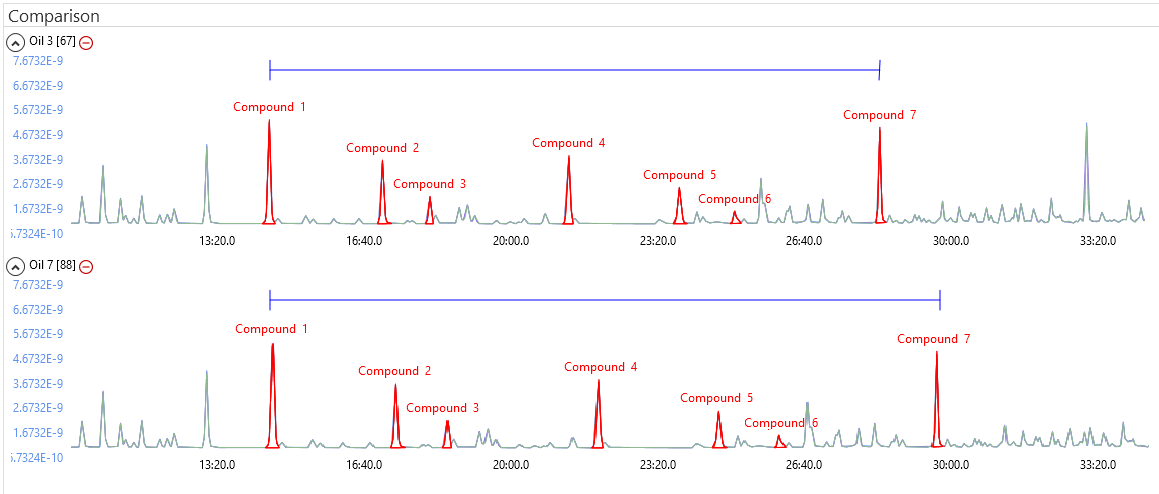Viewport: 1159px width, 494px height.
Task: Select the Compound 4 label in Oil 3
Action: point(568,143)
